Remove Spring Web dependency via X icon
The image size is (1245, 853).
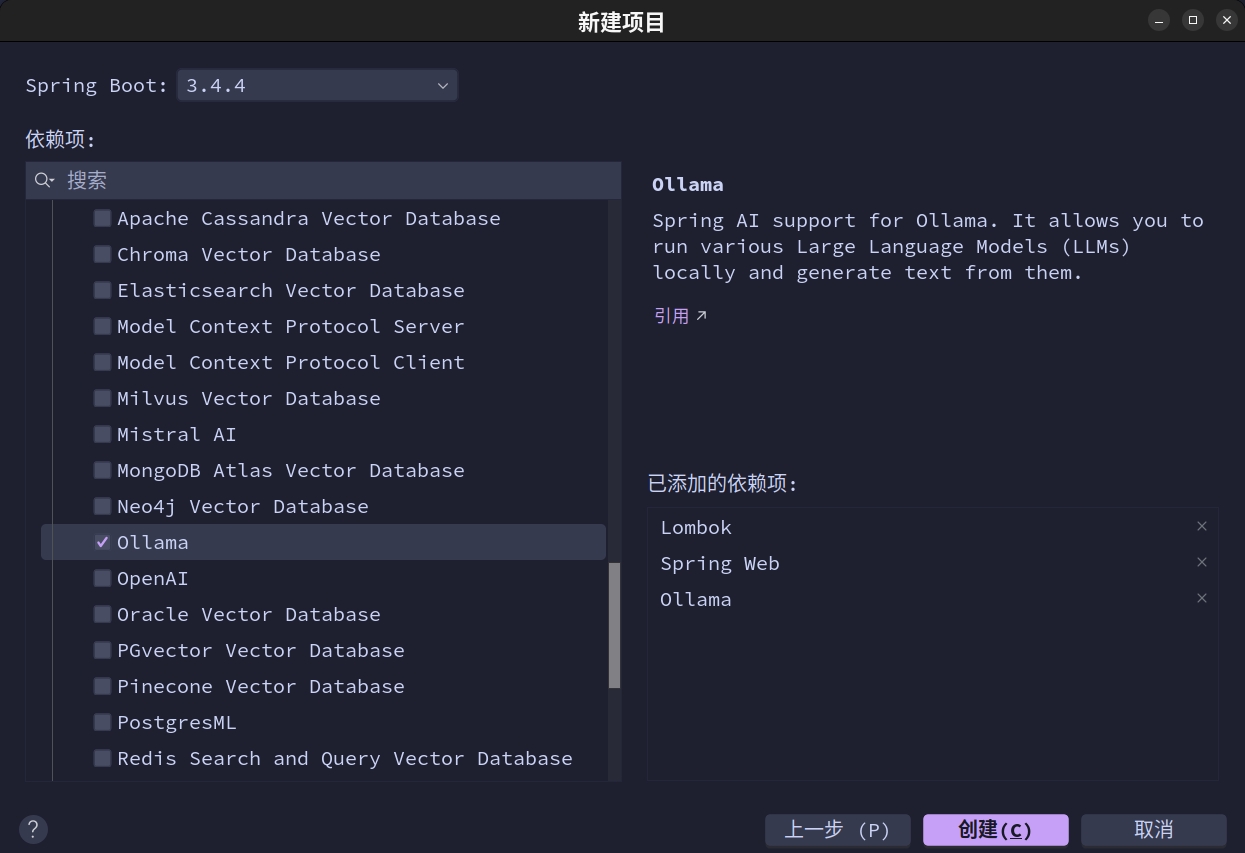[1201, 563]
